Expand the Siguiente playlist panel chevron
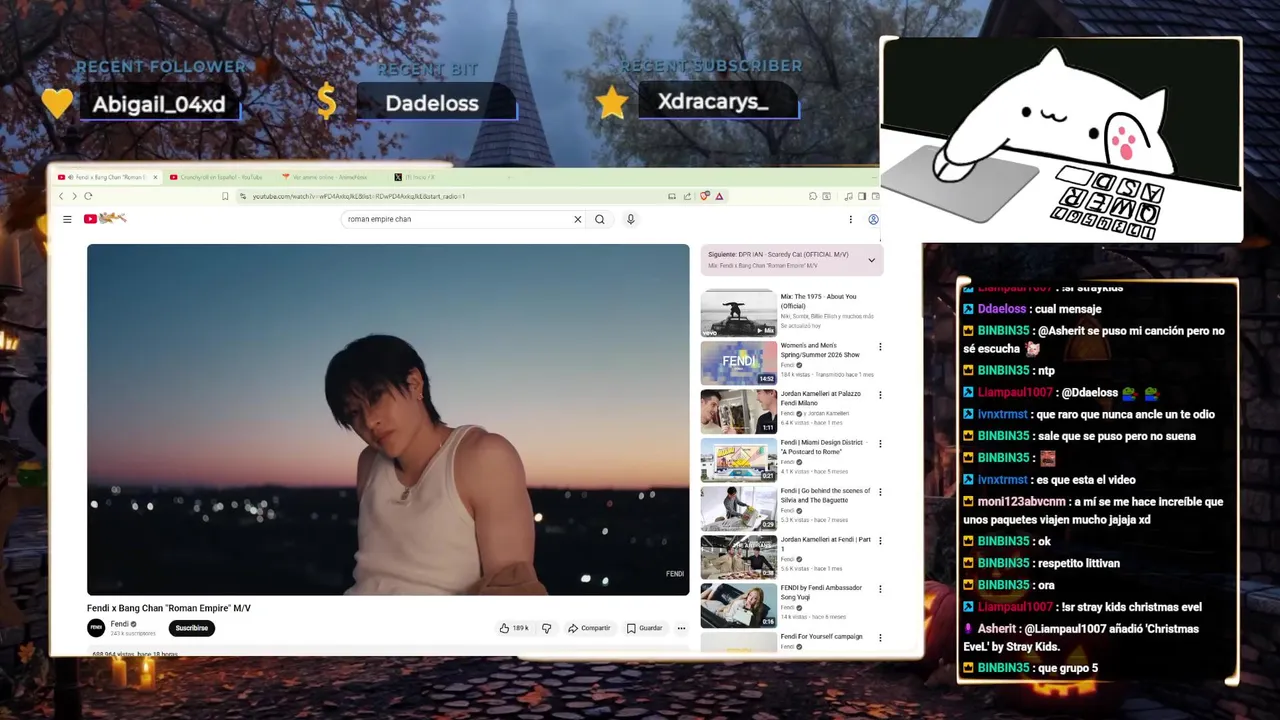This screenshot has height=720, width=1280. [x=871, y=260]
